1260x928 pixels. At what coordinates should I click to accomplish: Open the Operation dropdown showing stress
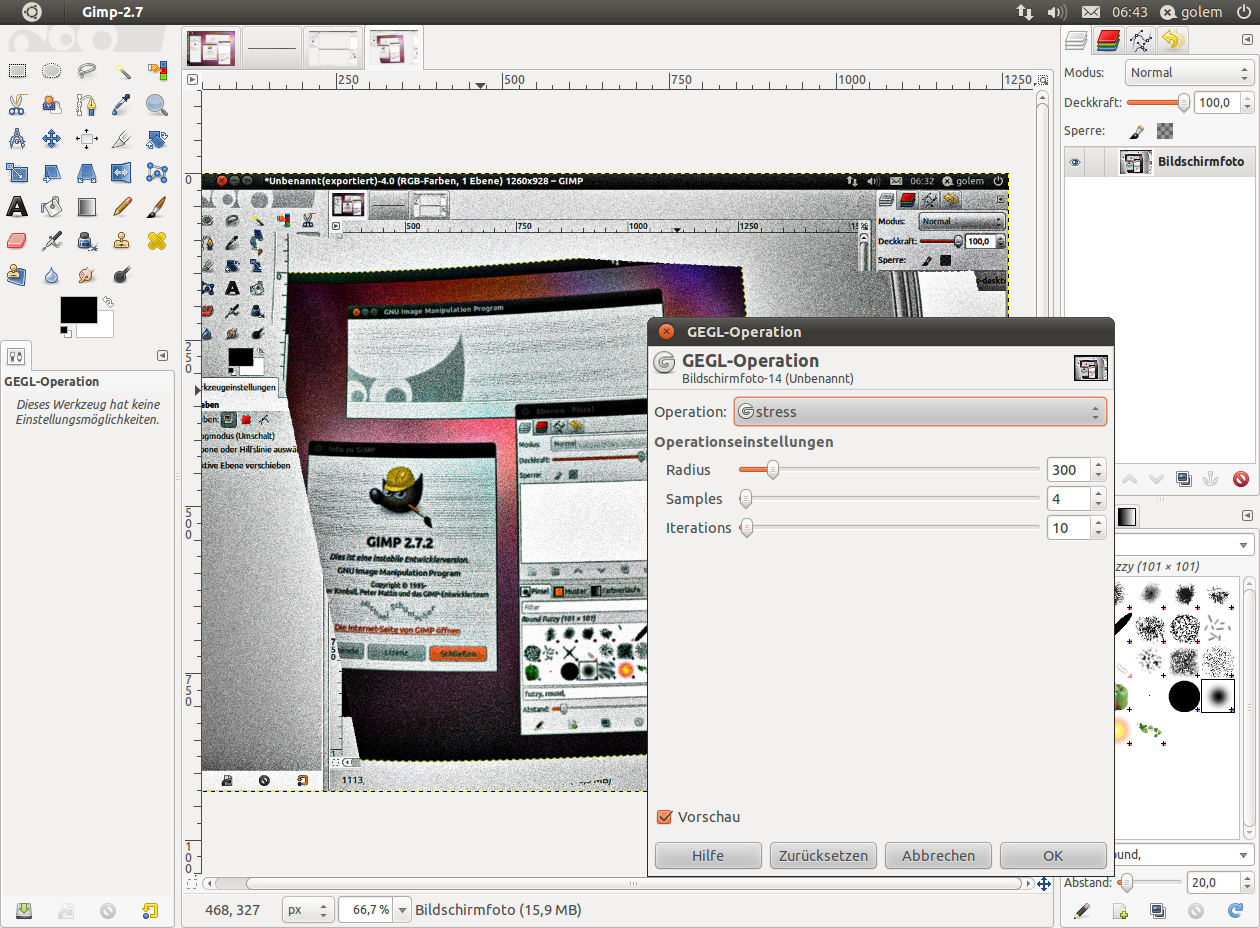(920, 412)
